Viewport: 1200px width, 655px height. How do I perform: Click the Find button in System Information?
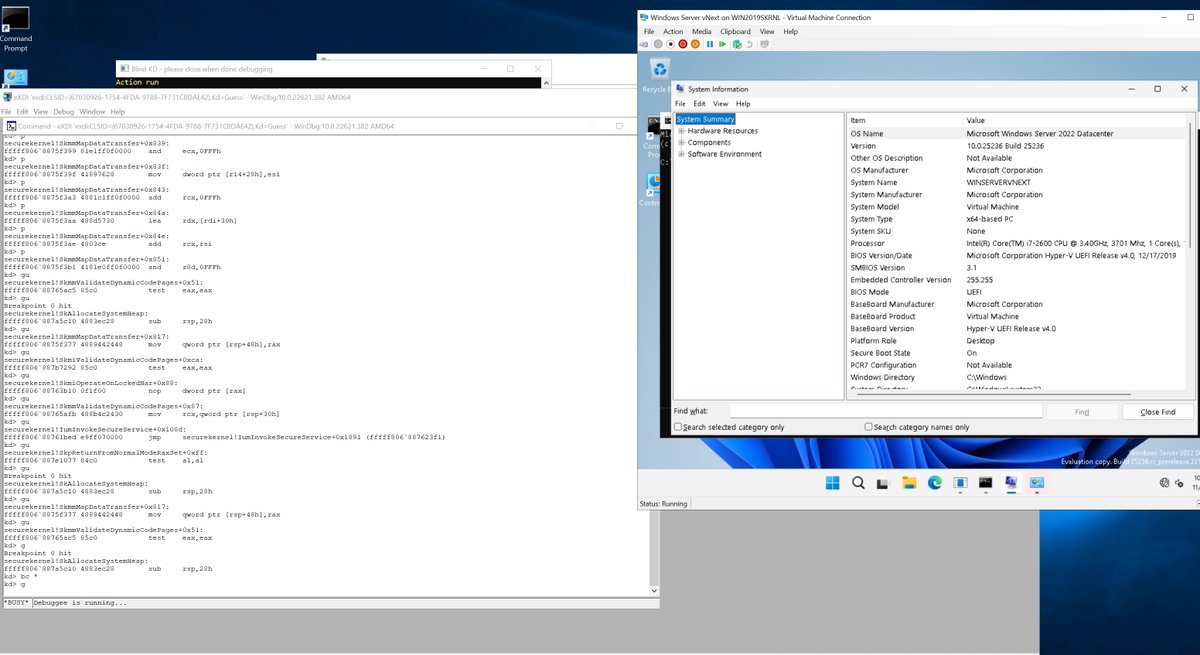[x=1082, y=412]
